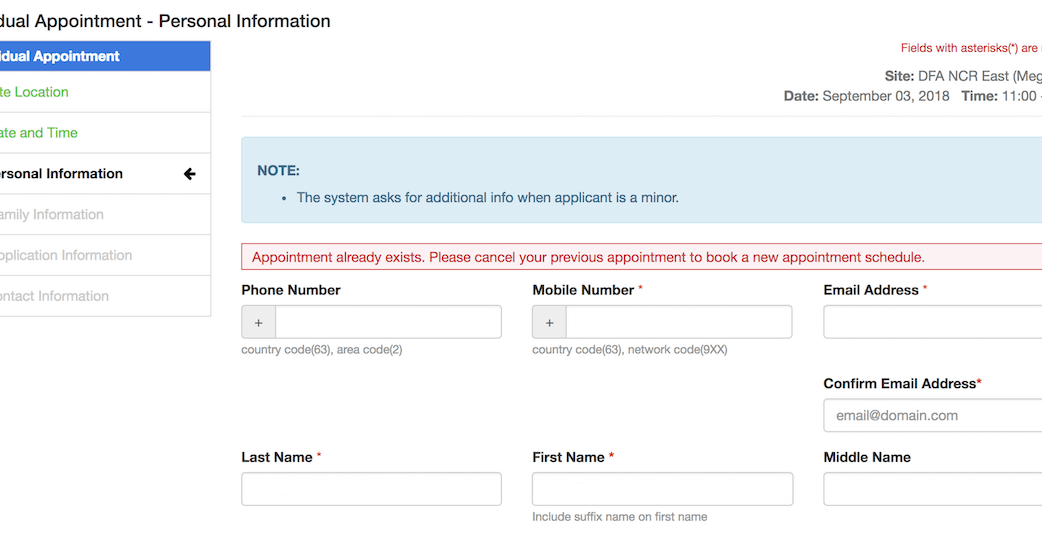
Task: Go to the Date and Time step
Action: click(39, 133)
